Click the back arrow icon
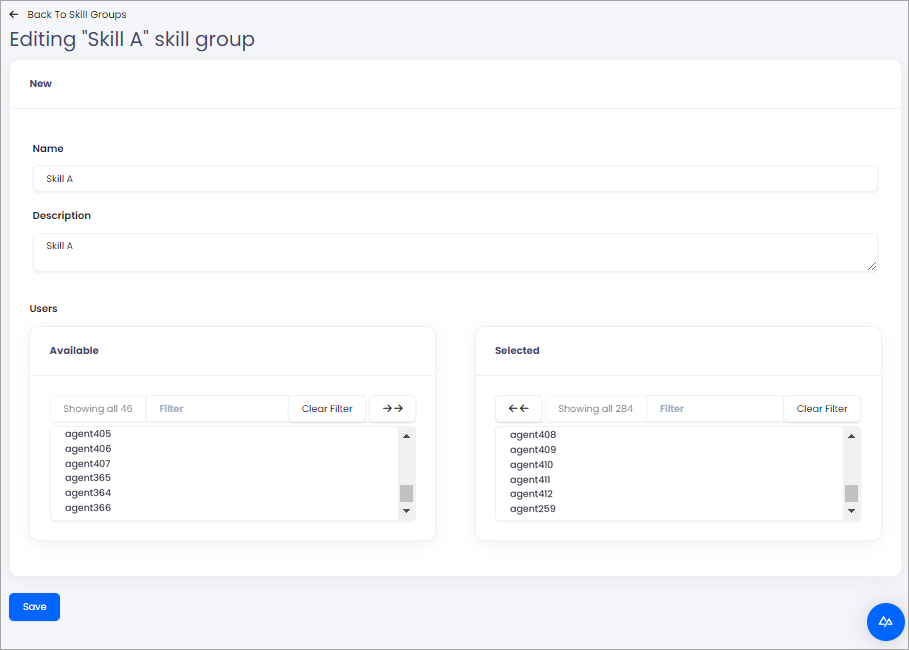 [x=14, y=14]
